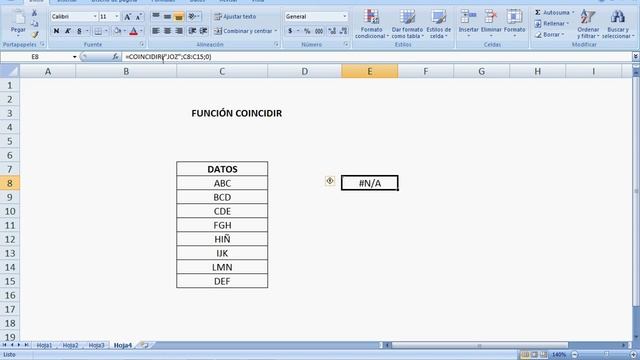The image size is (640, 360).
Task: Click the insert new worksheet tab icon
Action: coord(144,345)
